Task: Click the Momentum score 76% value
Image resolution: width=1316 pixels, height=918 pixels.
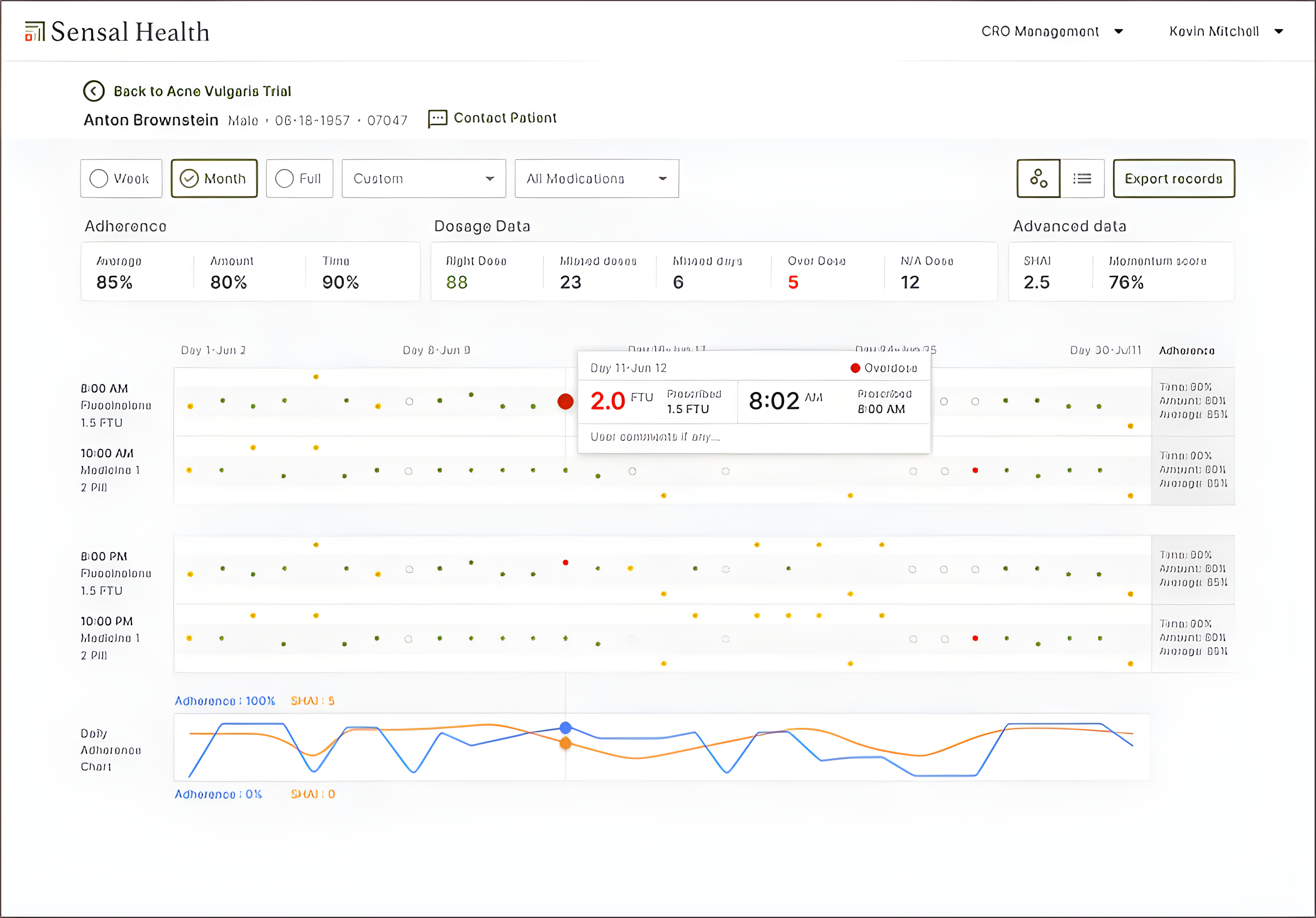Action: click(1126, 282)
